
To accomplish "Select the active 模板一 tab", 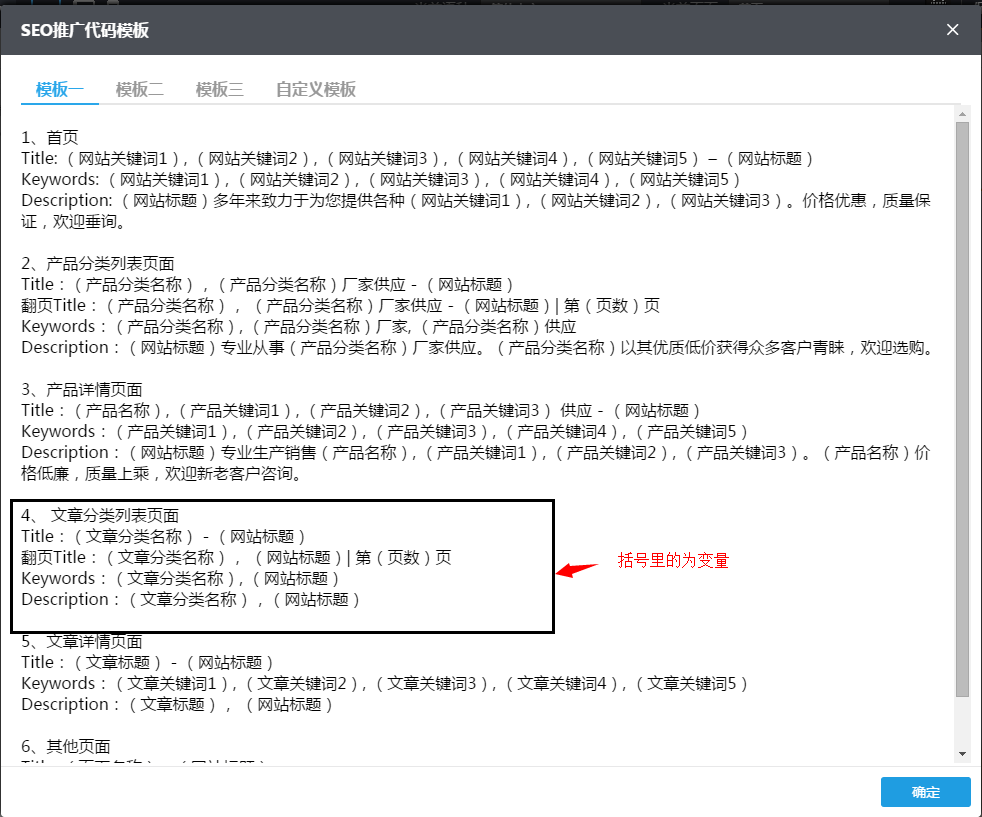I will tap(59, 89).
